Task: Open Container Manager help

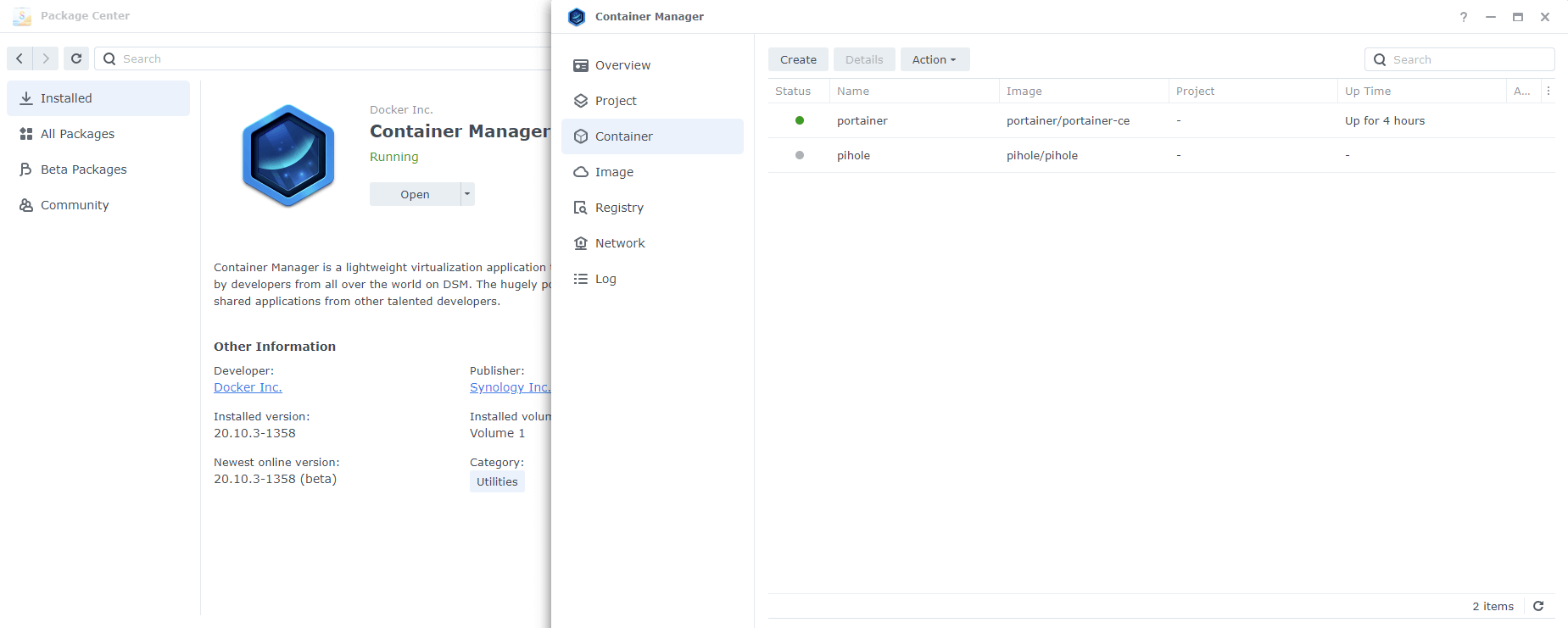Action: [x=1464, y=17]
